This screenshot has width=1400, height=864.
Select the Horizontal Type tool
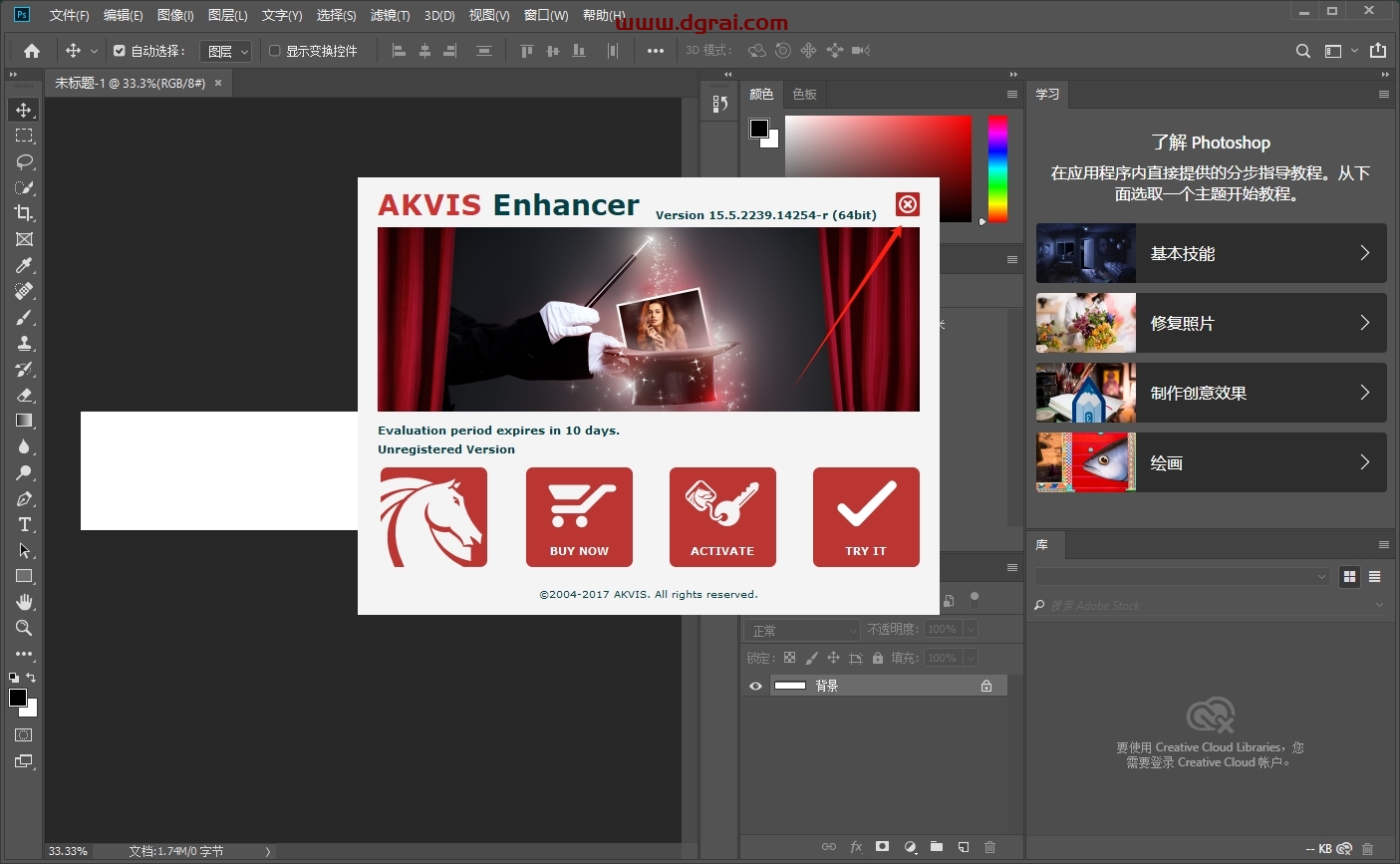[24, 524]
